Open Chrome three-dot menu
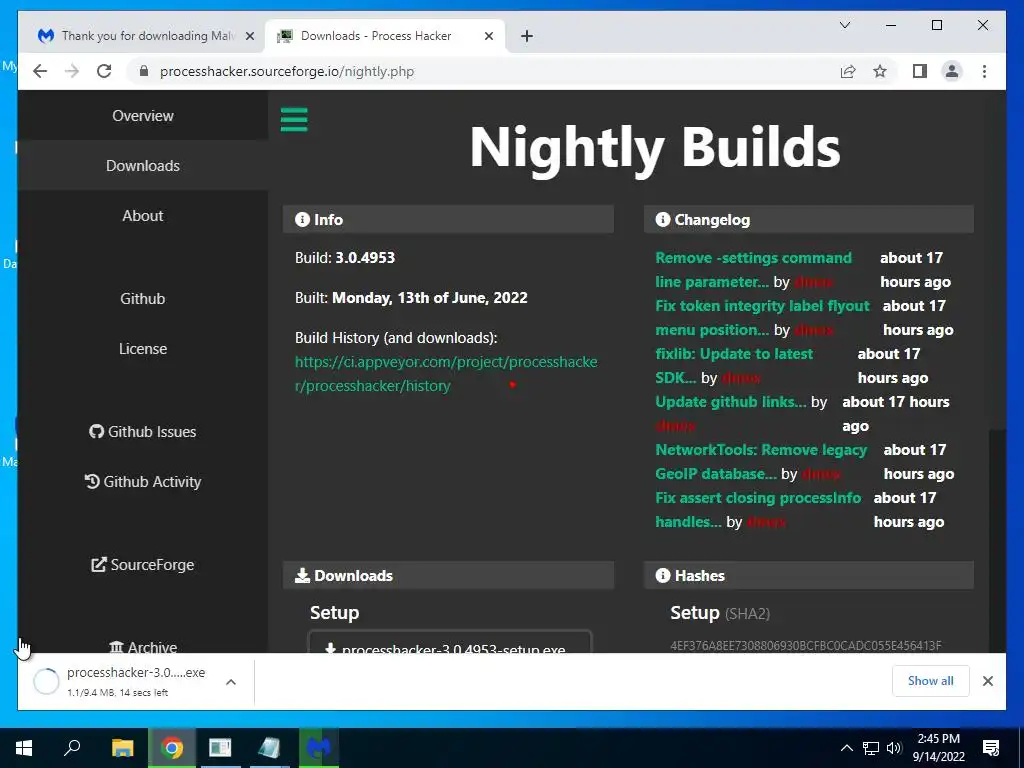The height and width of the screenshot is (768, 1024). click(x=984, y=71)
